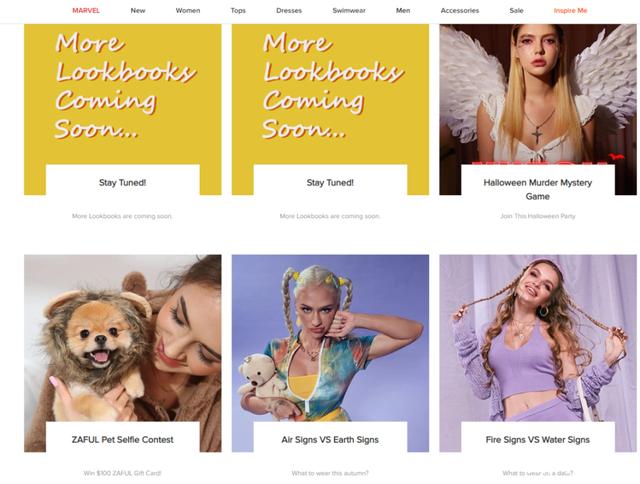Click the dog in lion costume photo
Image resolution: width=640 pixels, height=484 pixels.
122,338
